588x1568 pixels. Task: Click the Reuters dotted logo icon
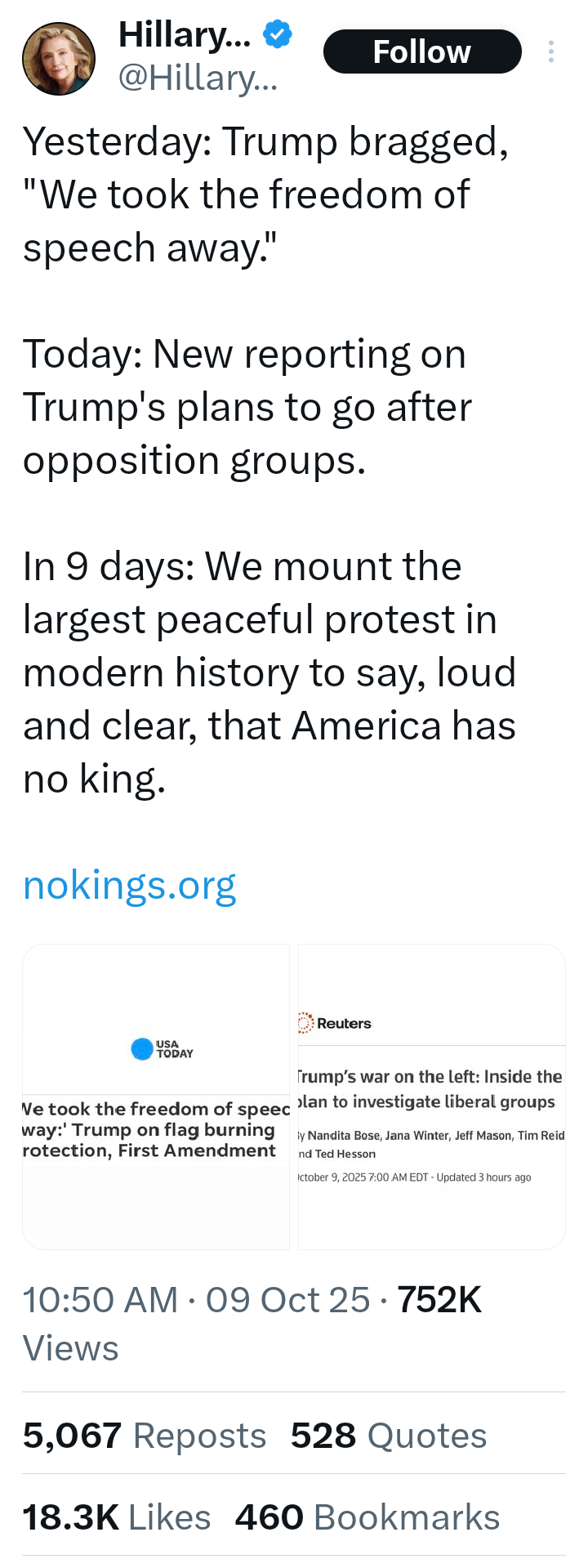pyautogui.click(x=305, y=1023)
